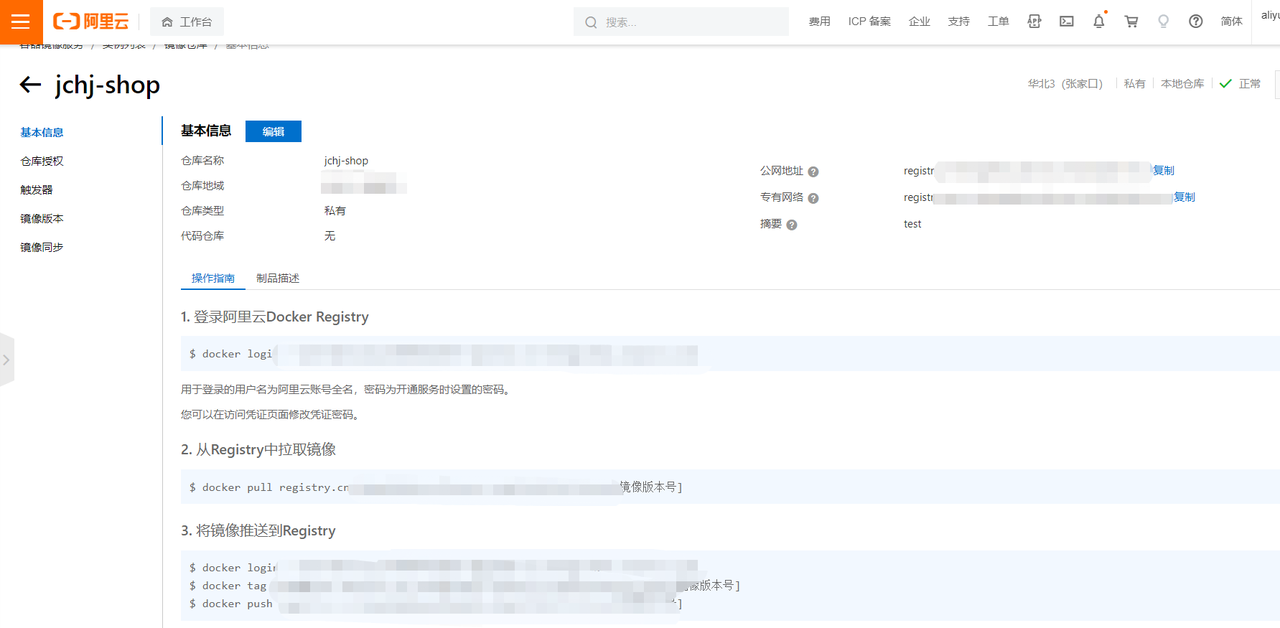This screenshot has height=628, width=1280.
Task: Switch to the 制品描述 tab
Action: point(277,278)
